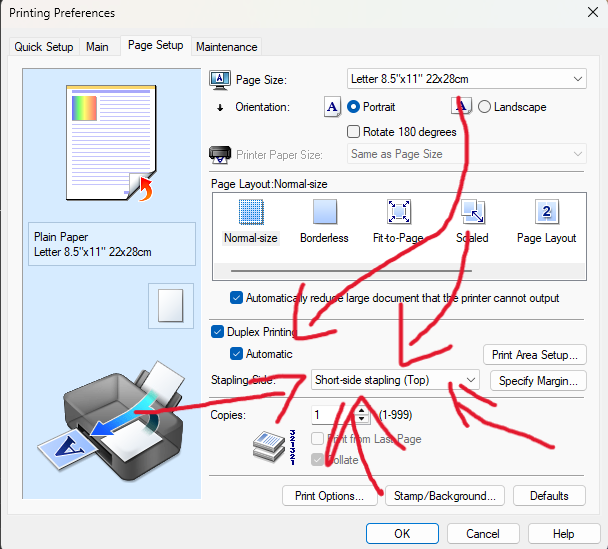Screen dimensions: 608x549
Task: Uncheck the Automatic duplex checkbox
Action: pos(236,354)
